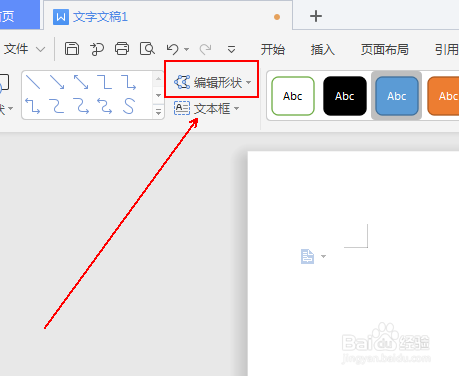
Task: Apply the black Abc shape style
Action: (x=345, y=96)
